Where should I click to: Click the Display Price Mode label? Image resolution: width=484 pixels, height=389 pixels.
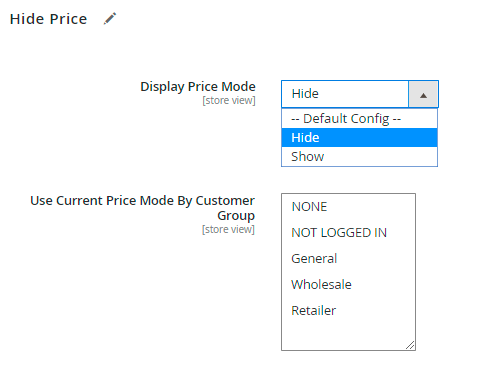pos(198,87)
